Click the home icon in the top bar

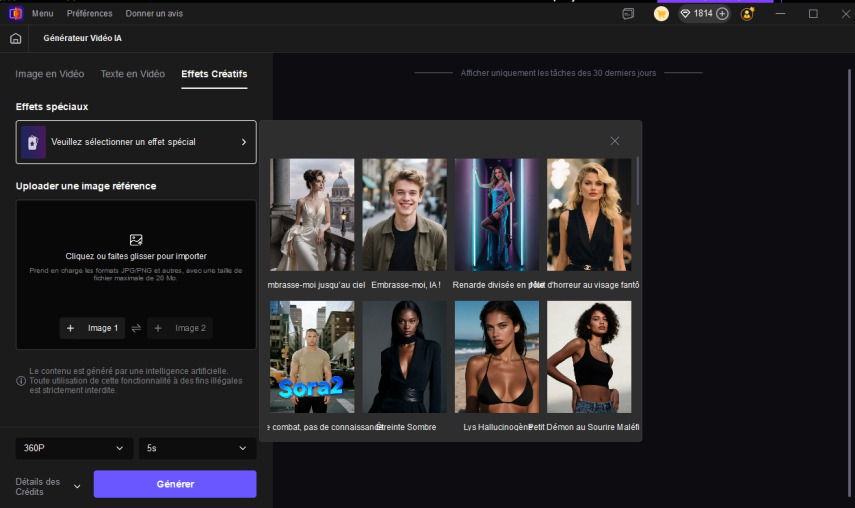coord(15,38)
